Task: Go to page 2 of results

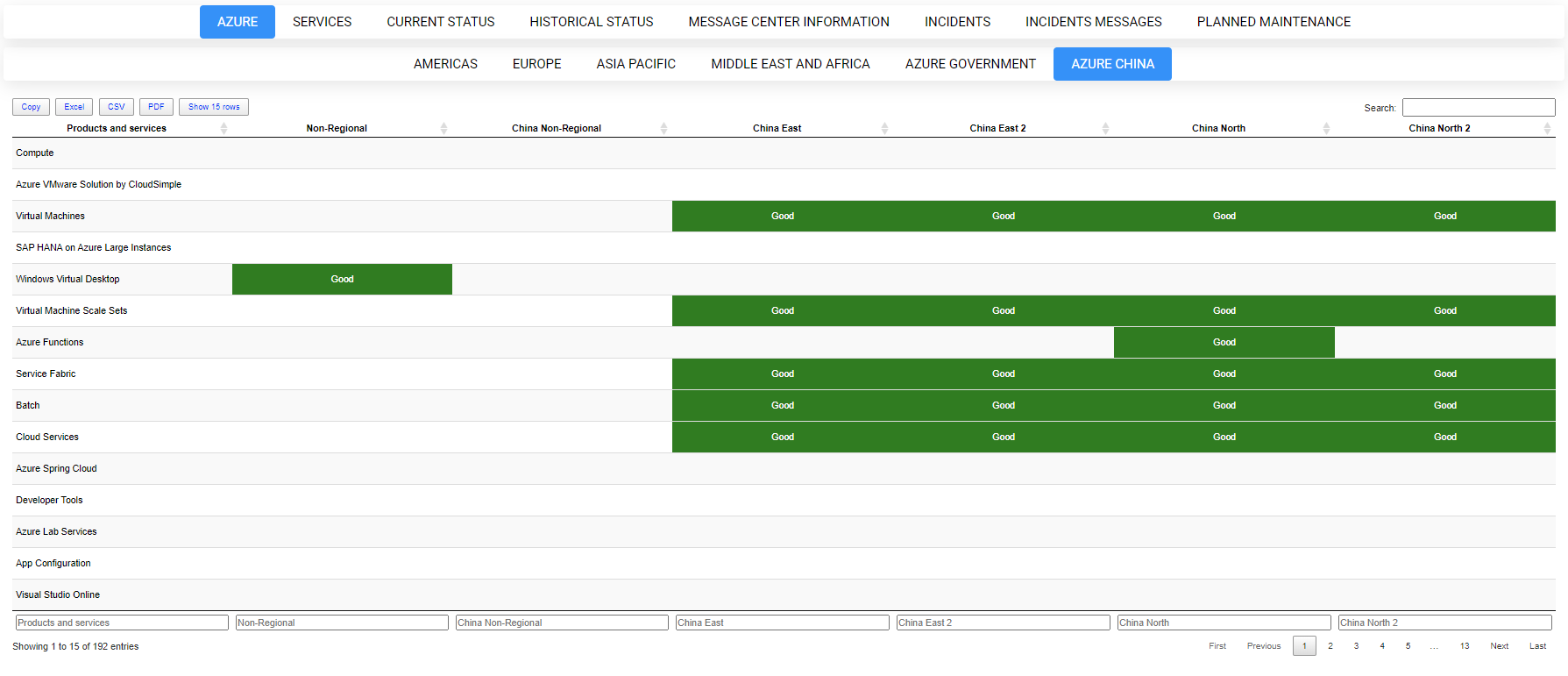Action: pos(1330,646)
